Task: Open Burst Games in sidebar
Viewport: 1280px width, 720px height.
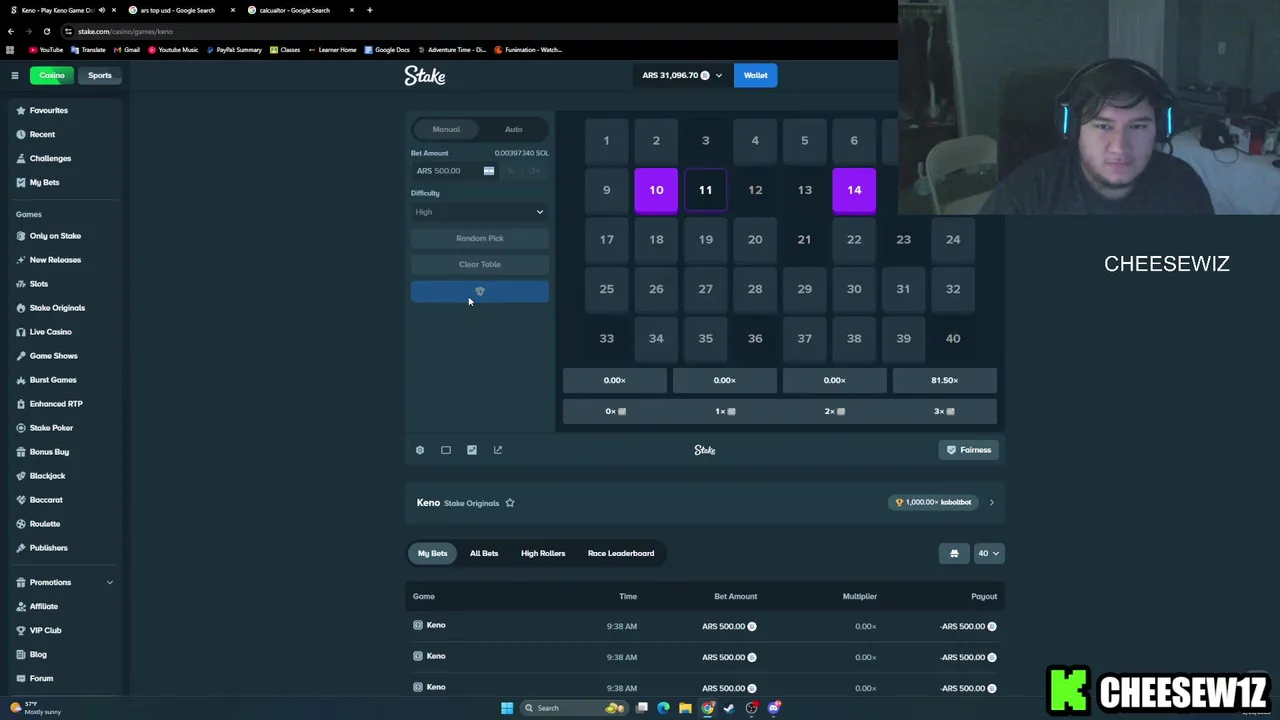Action: coord(53,380)
